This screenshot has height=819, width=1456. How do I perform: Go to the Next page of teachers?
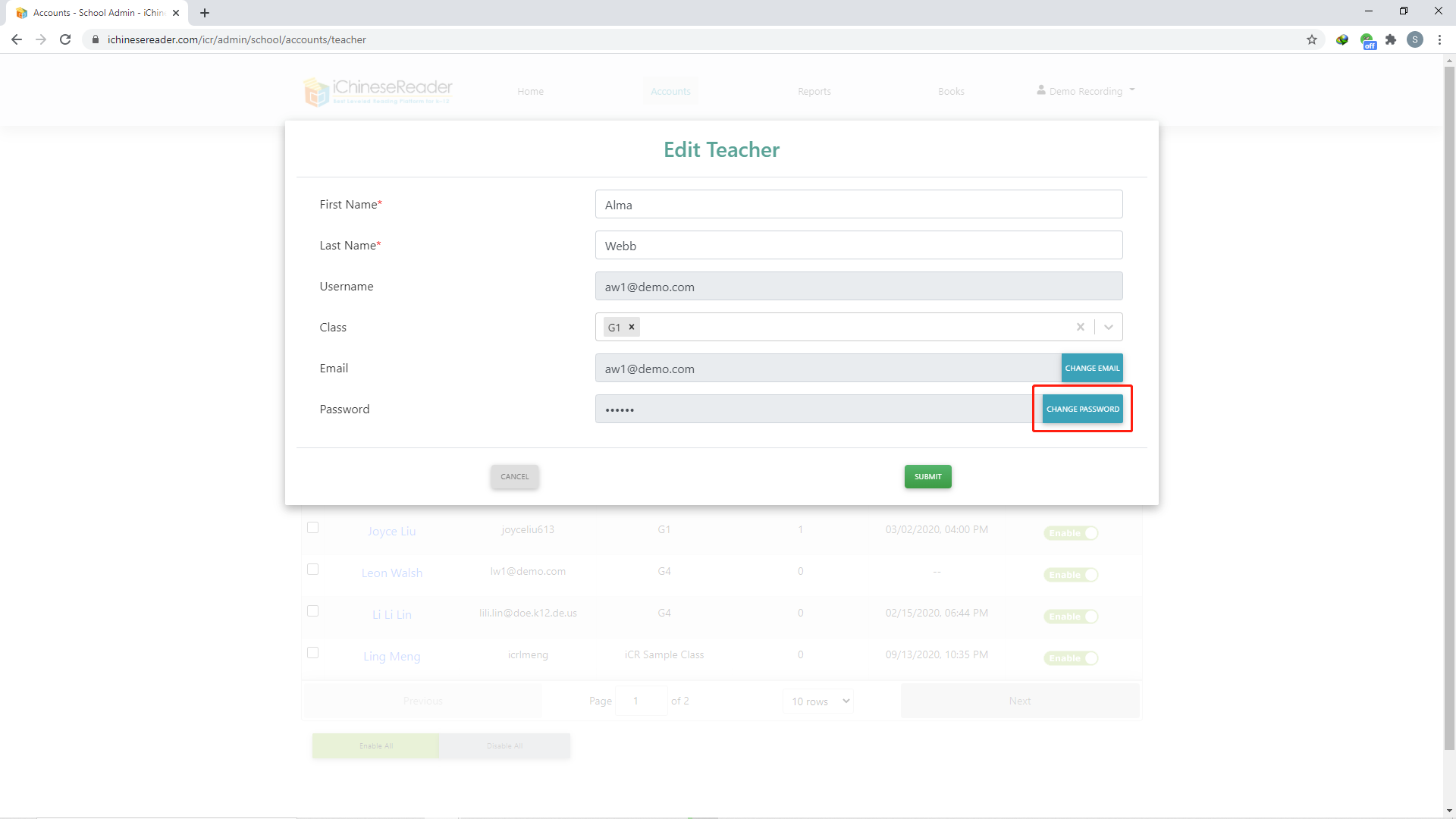tap(1020, 701)
